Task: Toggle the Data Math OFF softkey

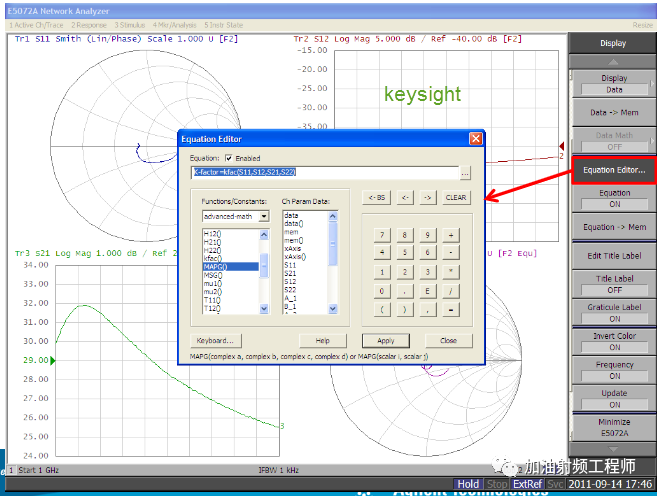Action: (614, 141)
